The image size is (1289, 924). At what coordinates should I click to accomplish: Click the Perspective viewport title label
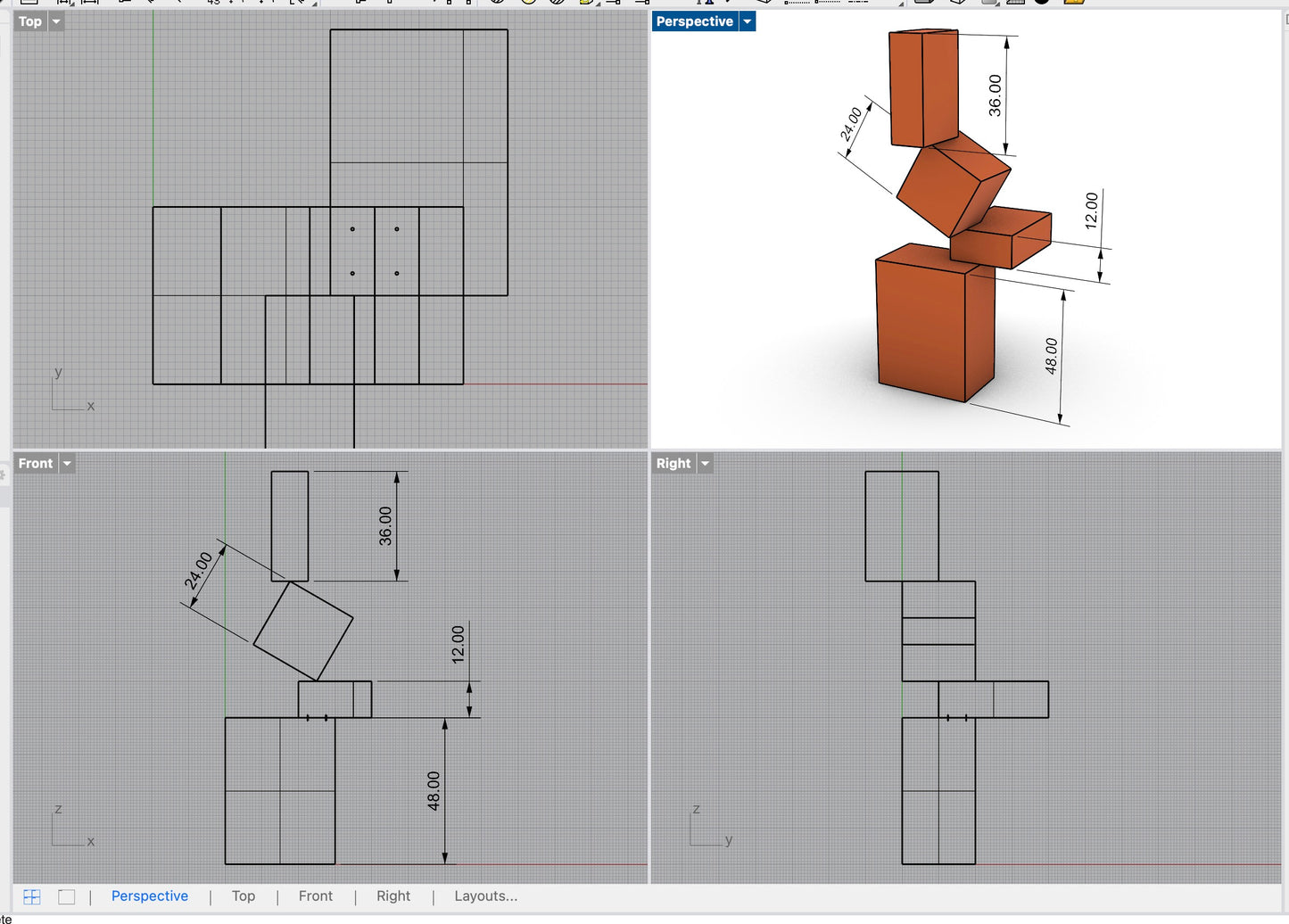point(694,21)
